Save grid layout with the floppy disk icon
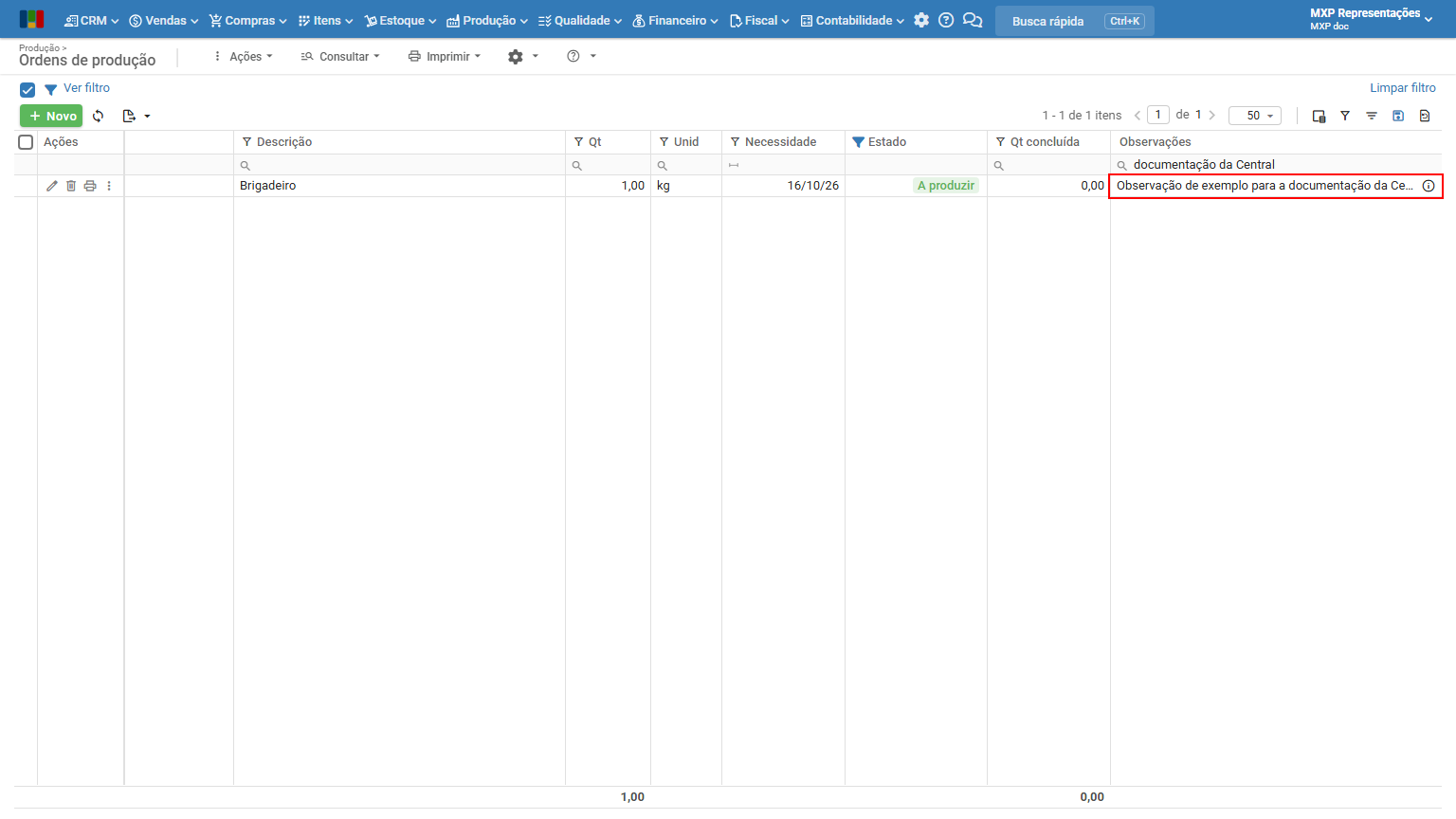Image resolution: width=1456 pixels, height=819 pixels. pos(1398,116)
